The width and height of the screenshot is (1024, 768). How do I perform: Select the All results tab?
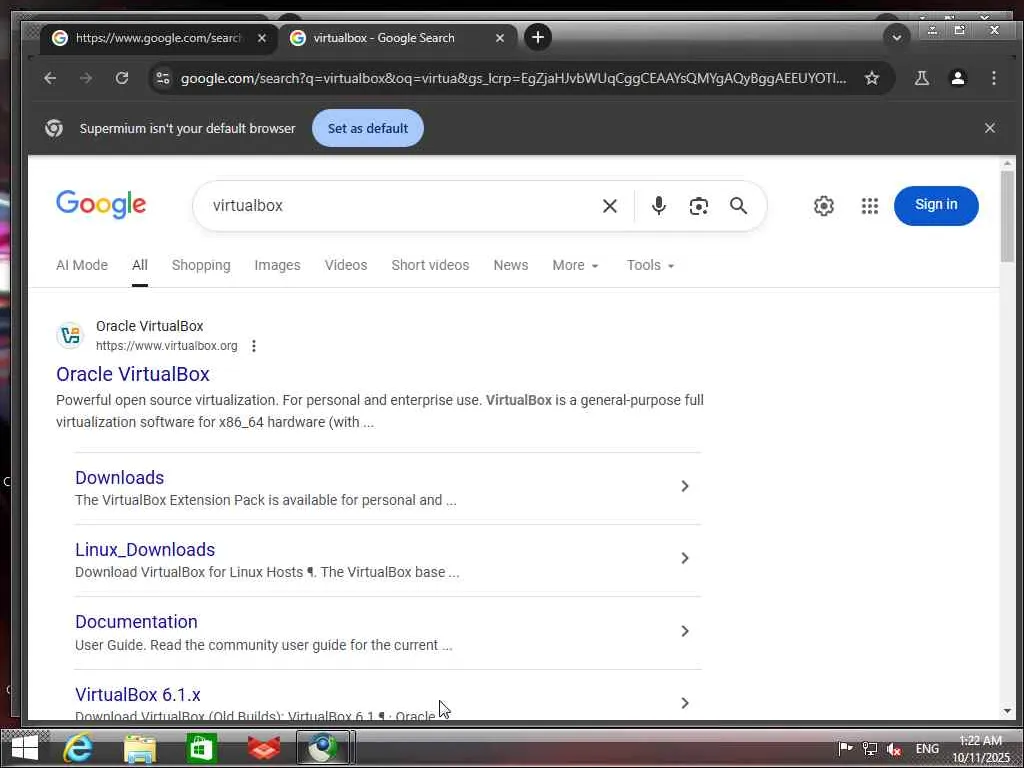pos(140,266)
